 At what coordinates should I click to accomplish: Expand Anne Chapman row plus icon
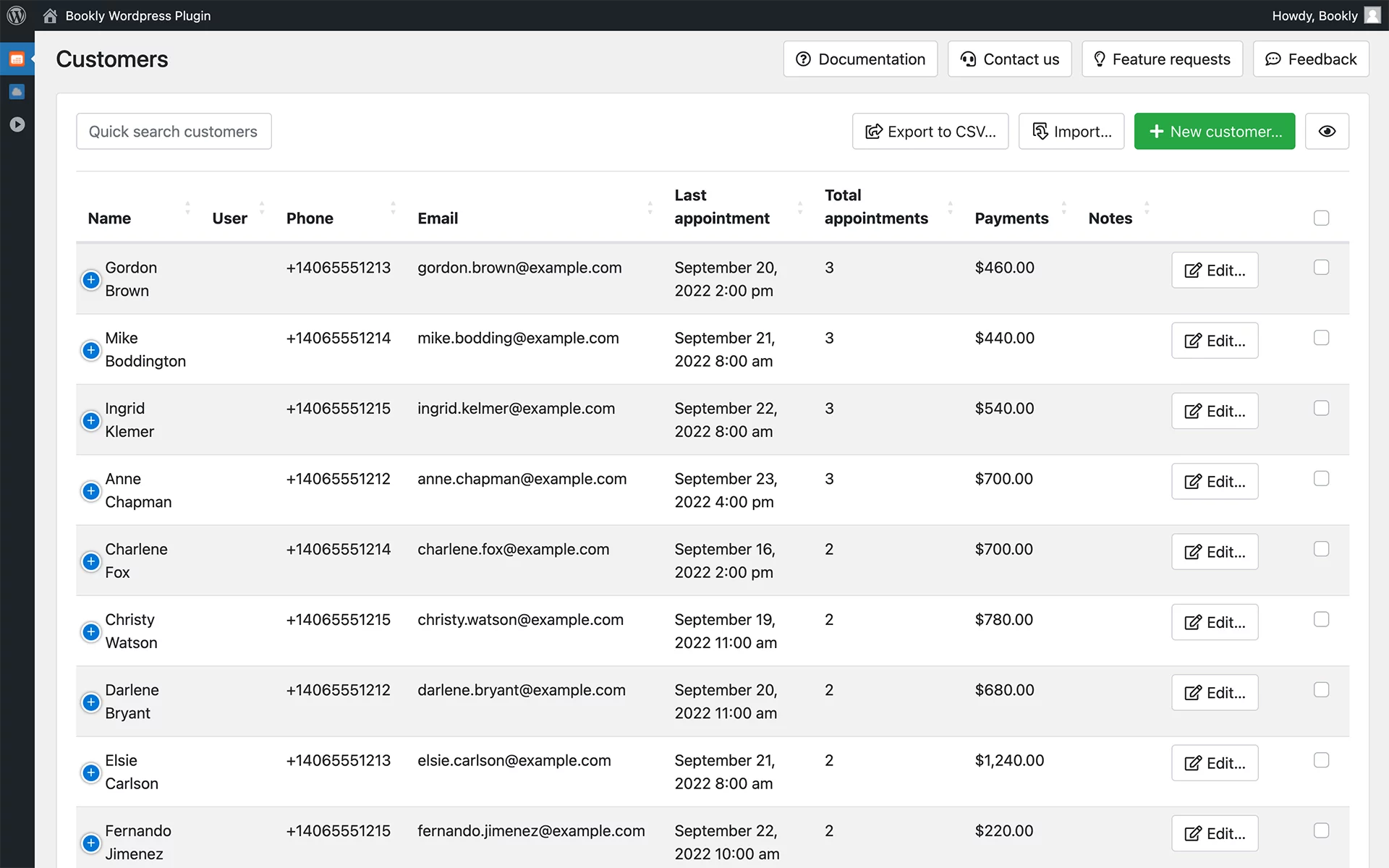click(x=90, y=490)
